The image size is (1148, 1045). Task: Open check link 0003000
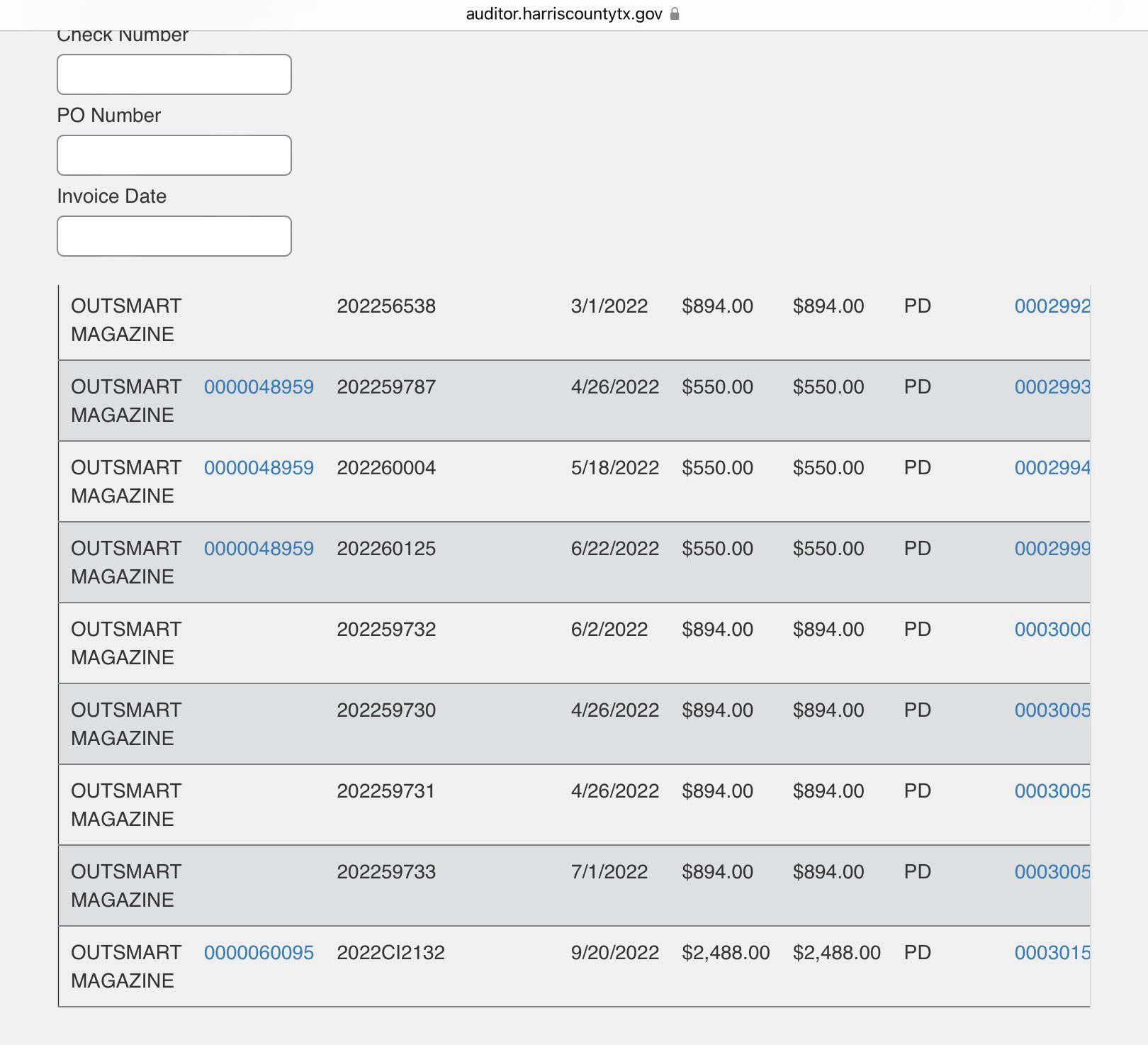coord(1052,630)
